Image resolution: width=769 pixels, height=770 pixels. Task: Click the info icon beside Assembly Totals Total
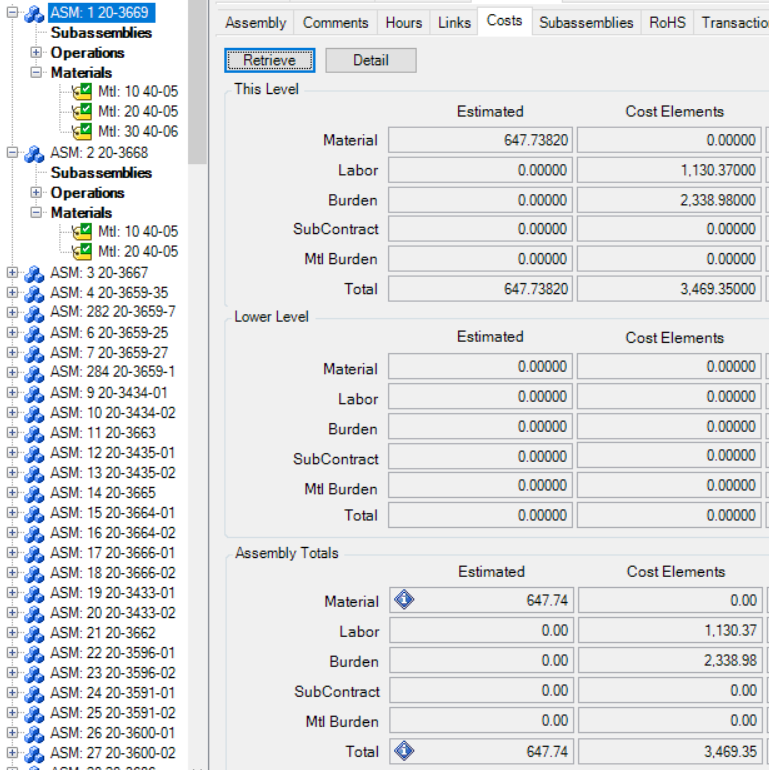click(404, 751)
